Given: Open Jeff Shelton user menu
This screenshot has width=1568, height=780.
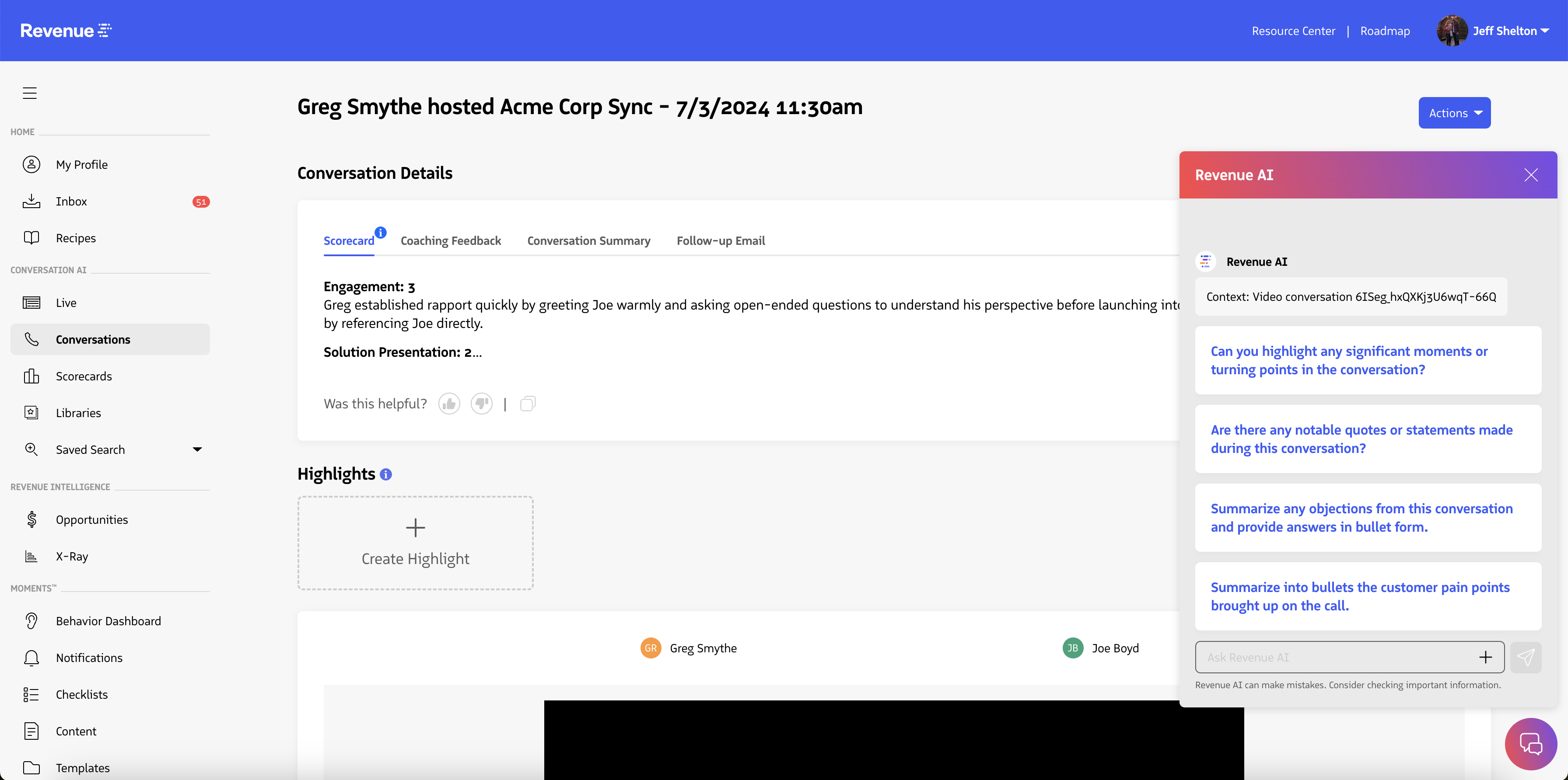Looking at the screenshot, I should 1509,31.
